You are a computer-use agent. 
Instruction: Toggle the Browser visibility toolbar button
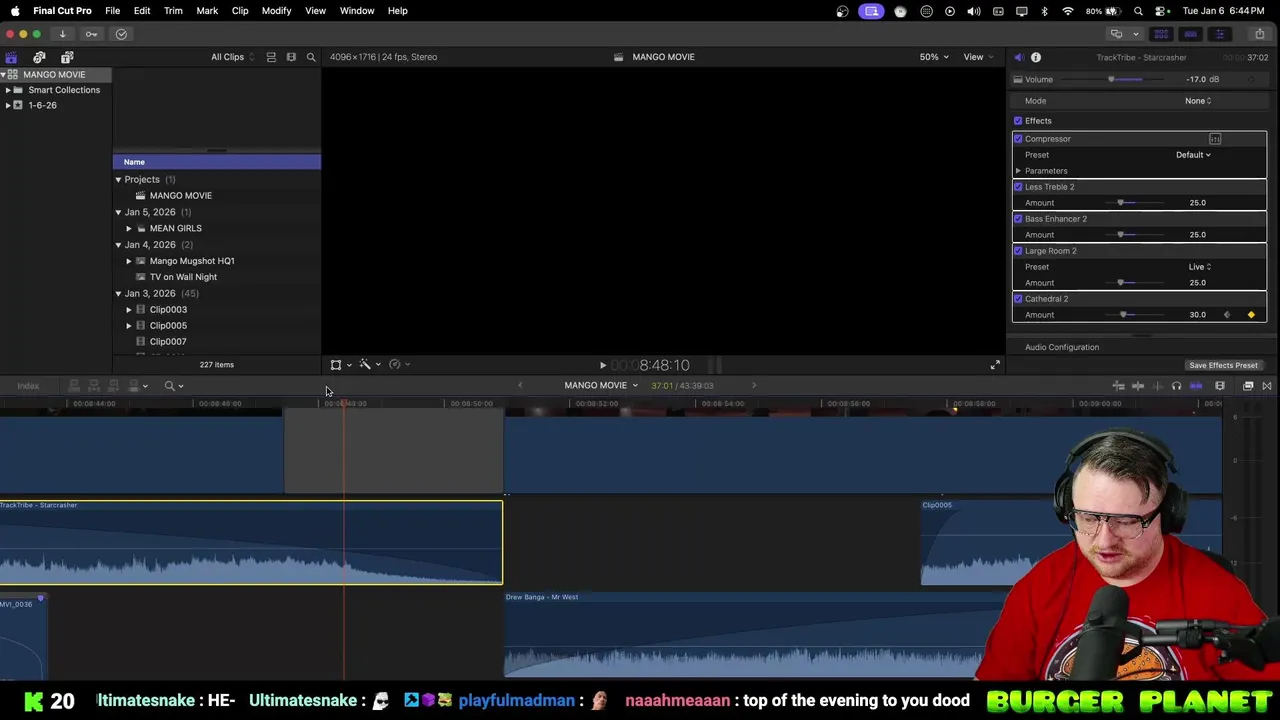click(1161, 34)
